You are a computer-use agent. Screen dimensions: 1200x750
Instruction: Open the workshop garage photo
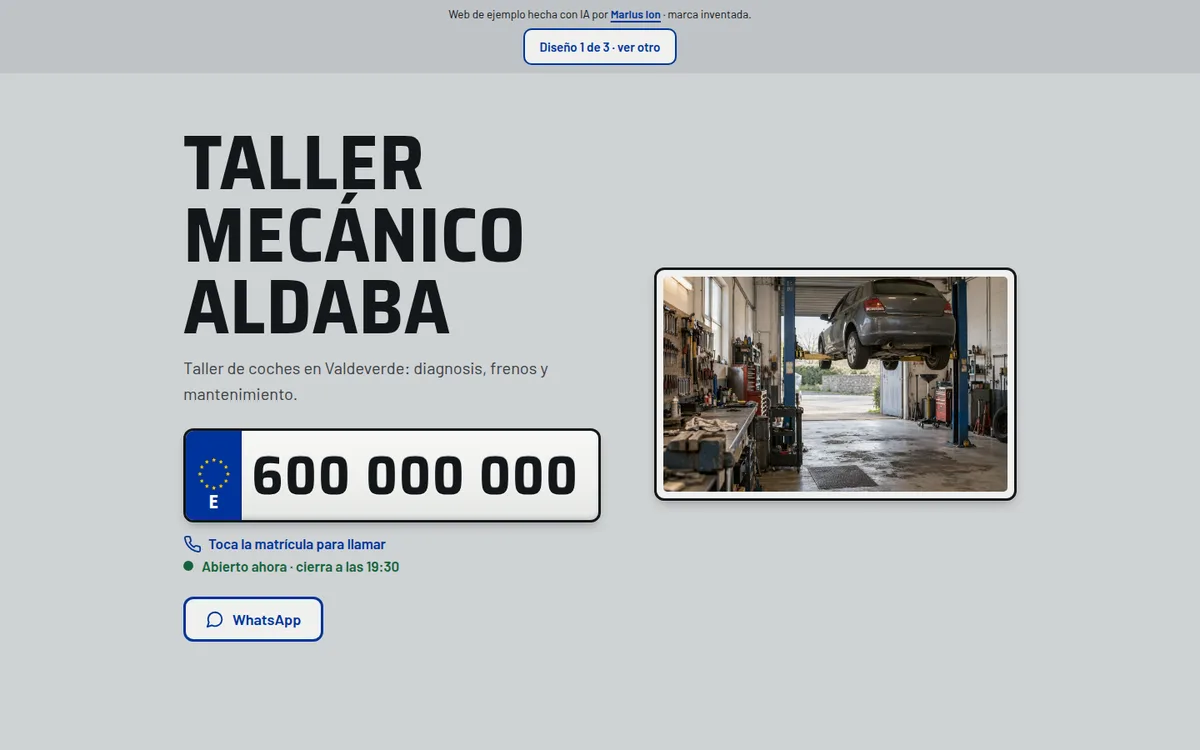tap(835, 384)
